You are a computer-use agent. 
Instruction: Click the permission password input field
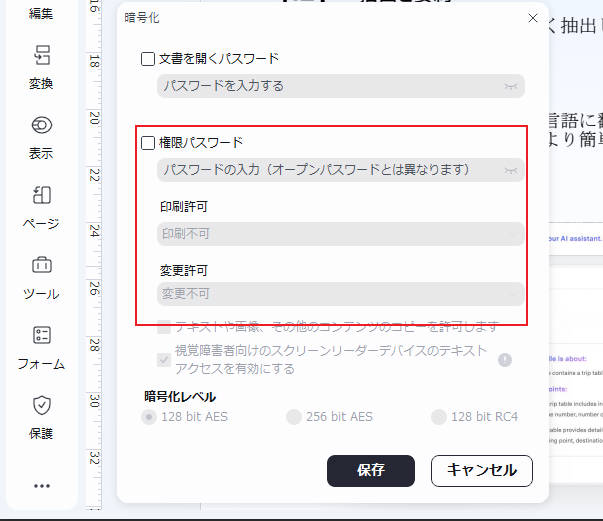tap(340, 170)
